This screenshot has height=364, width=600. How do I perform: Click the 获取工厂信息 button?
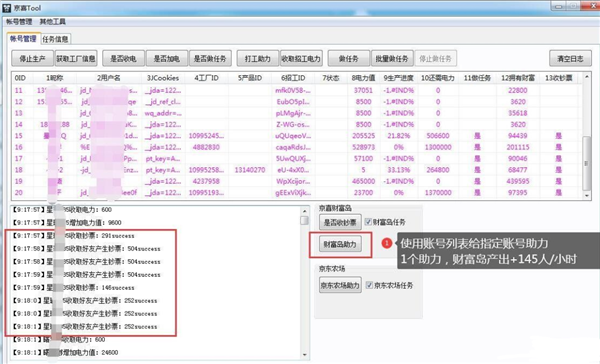[x=76, y=59]
